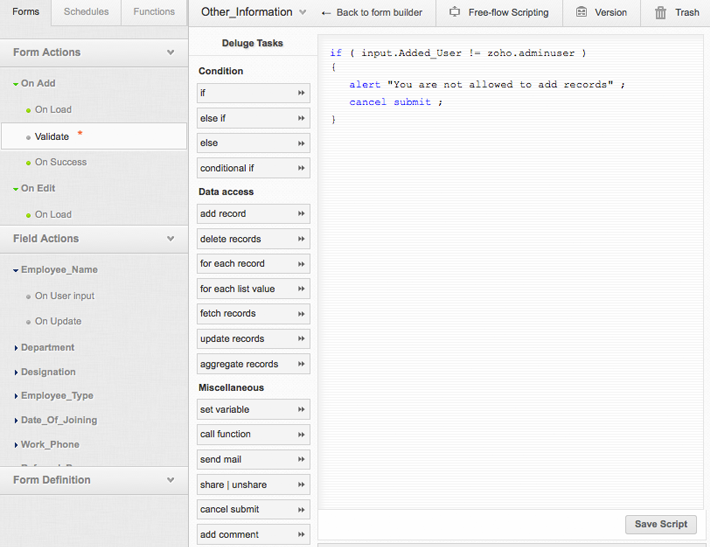Insert an 'else if' condition task
710x547 pixels.
[253, 118]
